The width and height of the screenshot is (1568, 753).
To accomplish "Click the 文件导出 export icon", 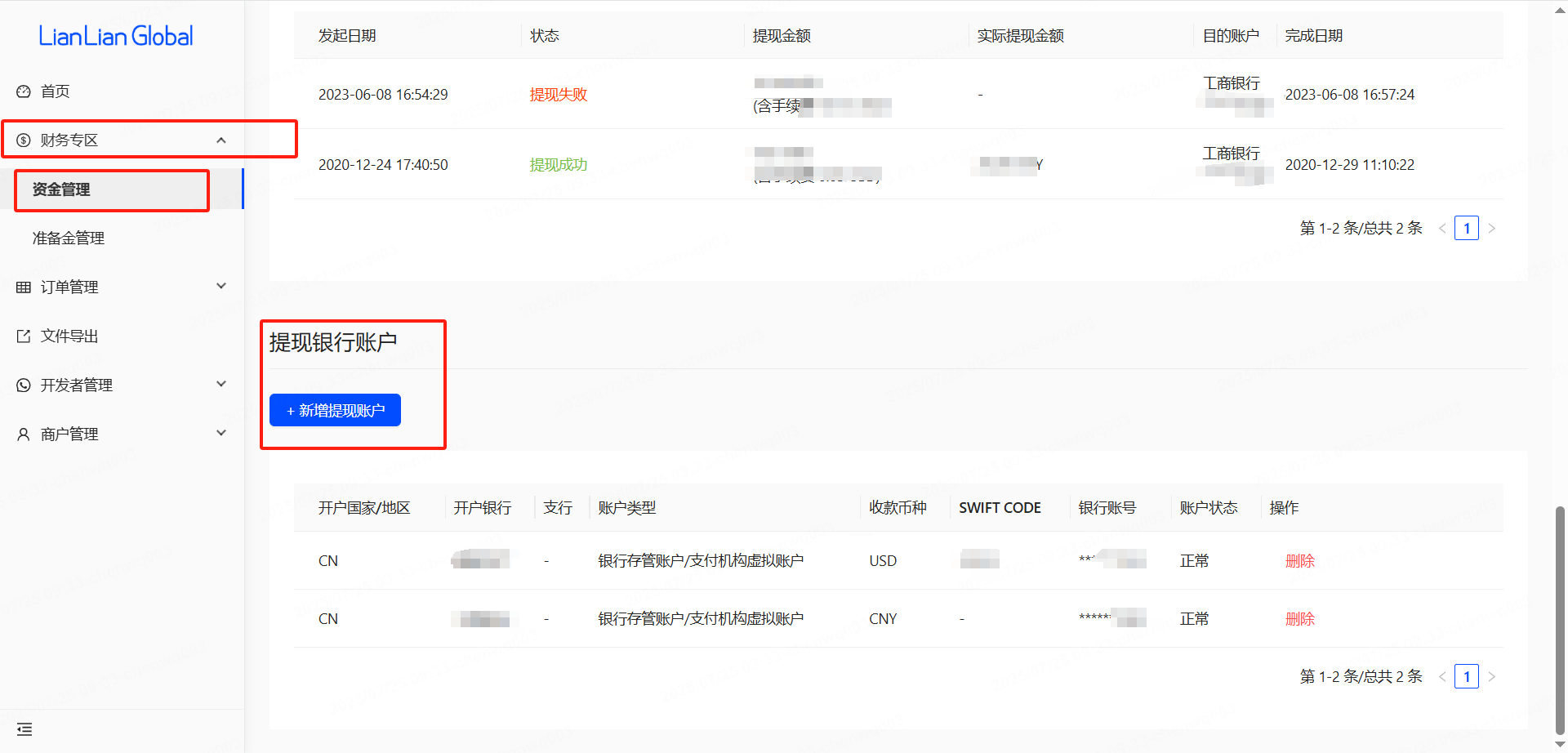I will 24,336.
